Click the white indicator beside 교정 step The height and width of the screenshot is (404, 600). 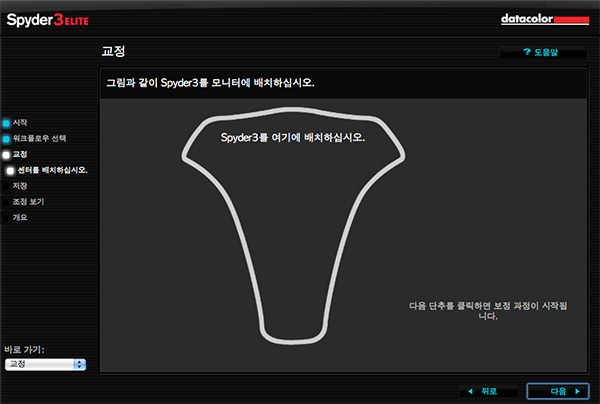(x=6, y=154)
